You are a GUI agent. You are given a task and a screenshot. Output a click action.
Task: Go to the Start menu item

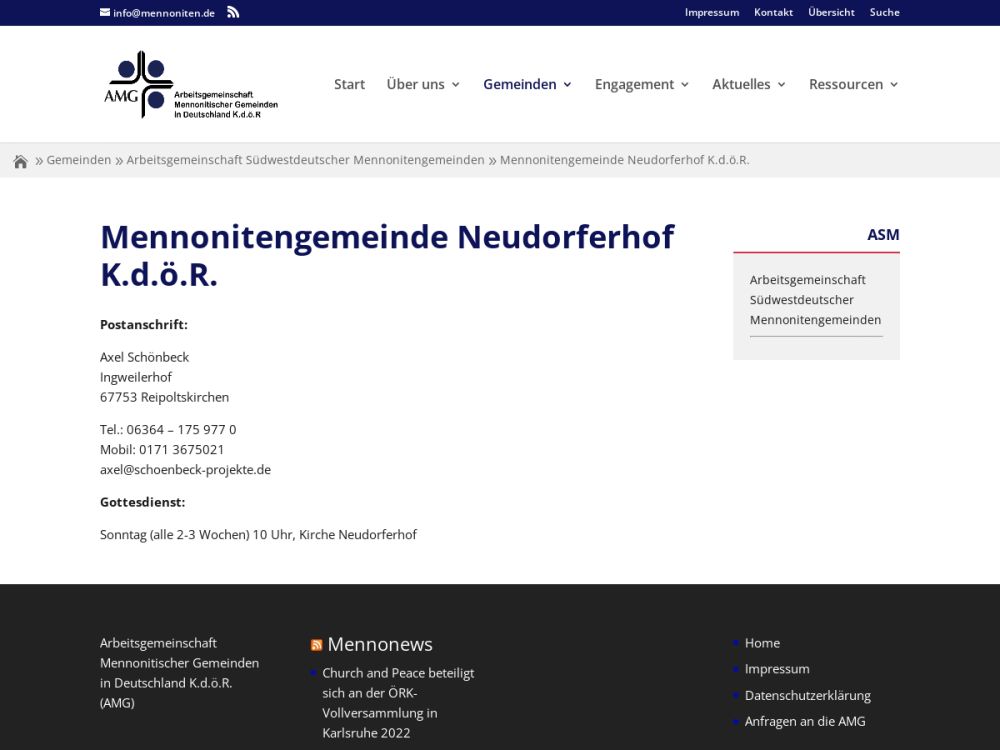pos(349,85)
